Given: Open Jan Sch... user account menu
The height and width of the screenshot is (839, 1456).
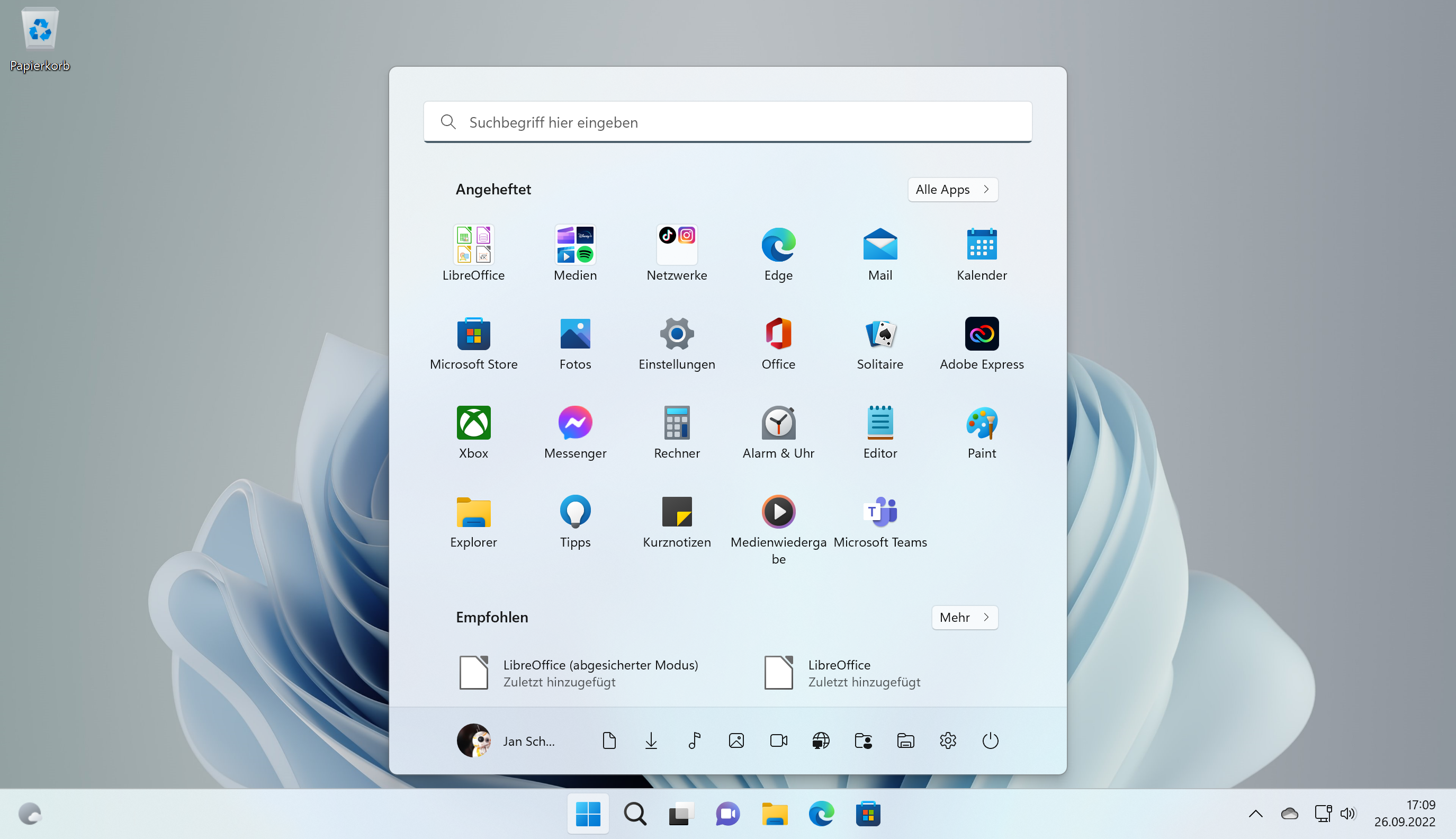Looking at the screenshot, I should (507, 740).
